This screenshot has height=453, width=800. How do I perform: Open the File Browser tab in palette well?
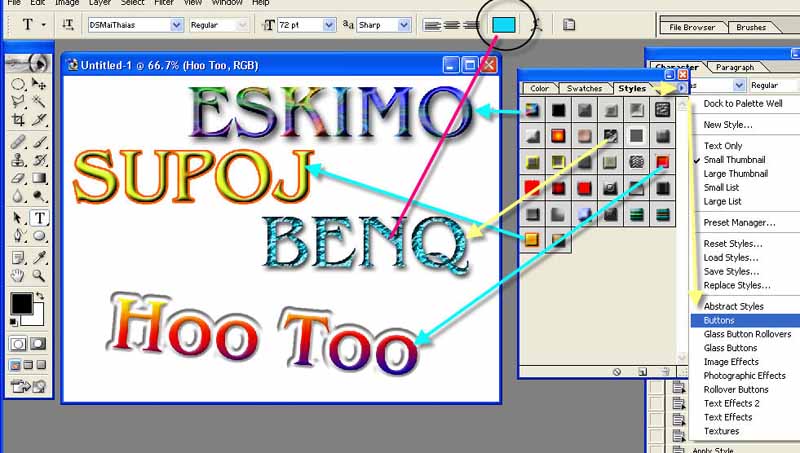(x=692, y=27)
